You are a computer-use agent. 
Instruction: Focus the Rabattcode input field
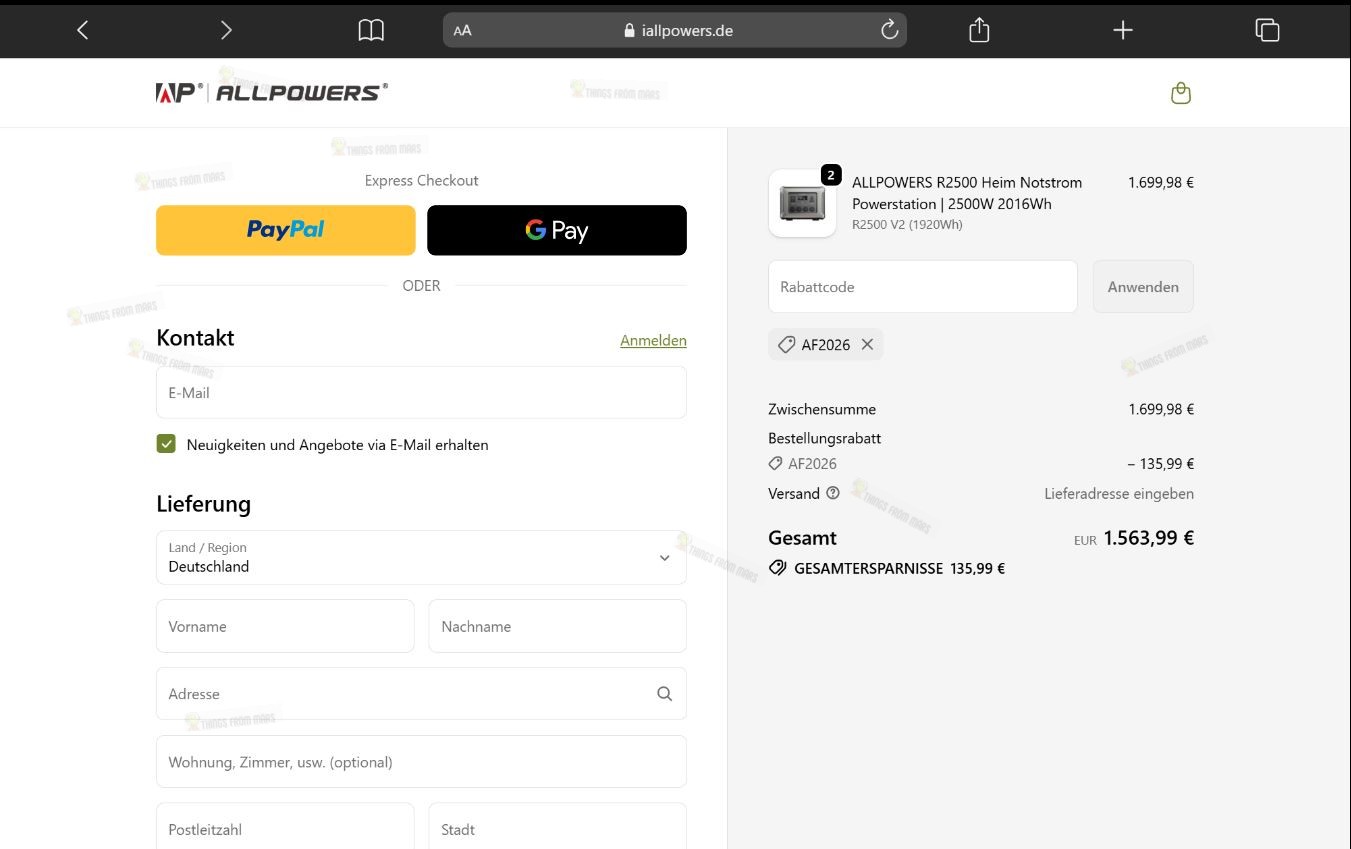pyautogui.click(x=922, y=286)
